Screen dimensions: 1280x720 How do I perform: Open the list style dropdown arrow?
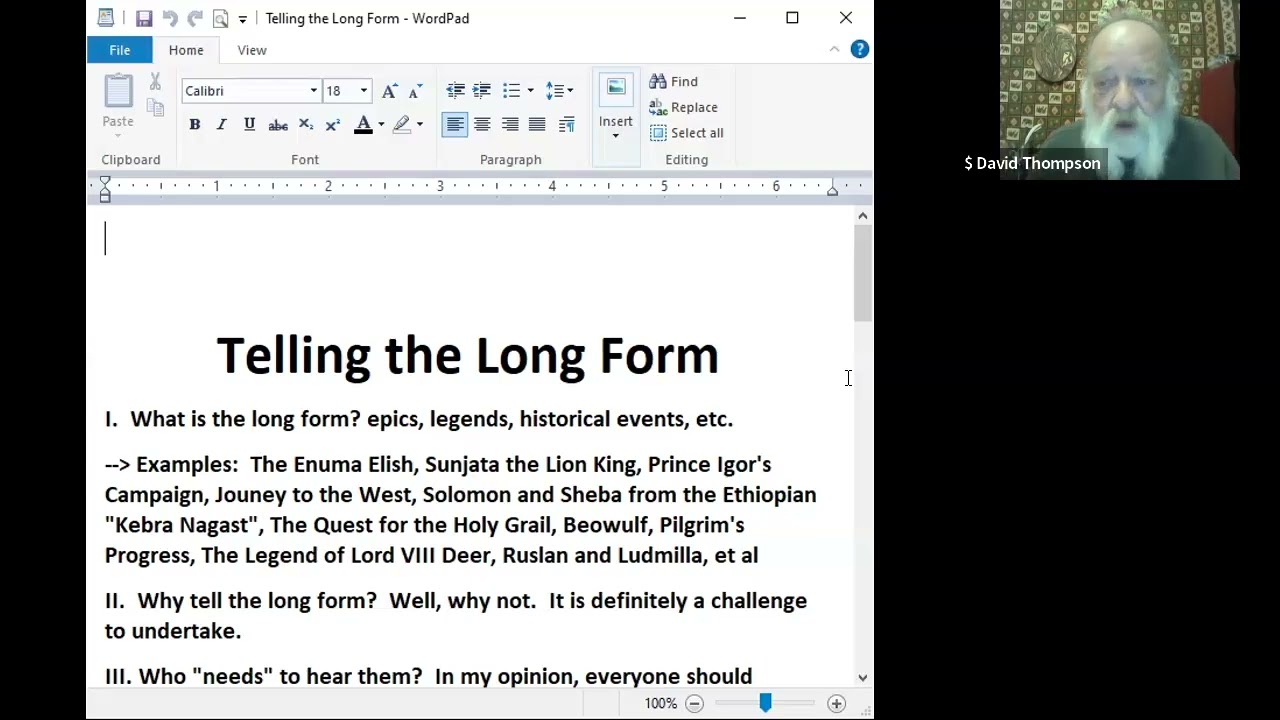[530, 91]
